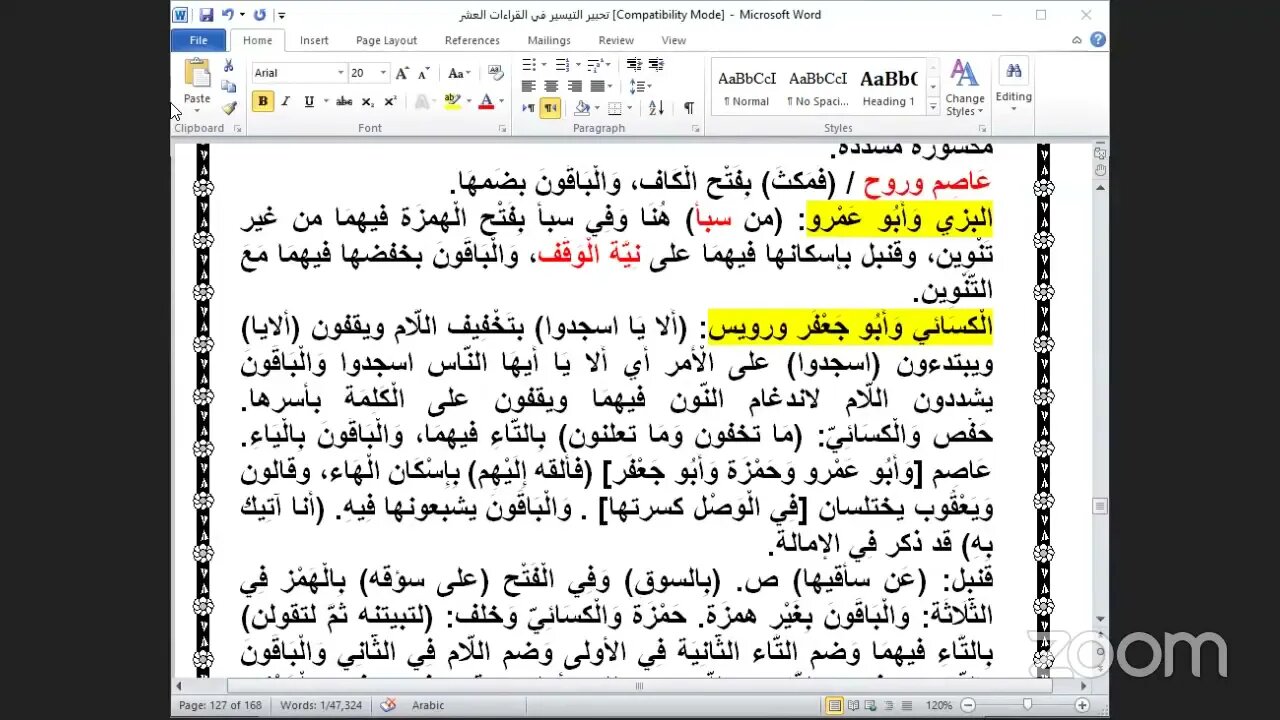Toggle Underline formatting
Viewport: 1280px width, 720px height.
coord(308,101)
